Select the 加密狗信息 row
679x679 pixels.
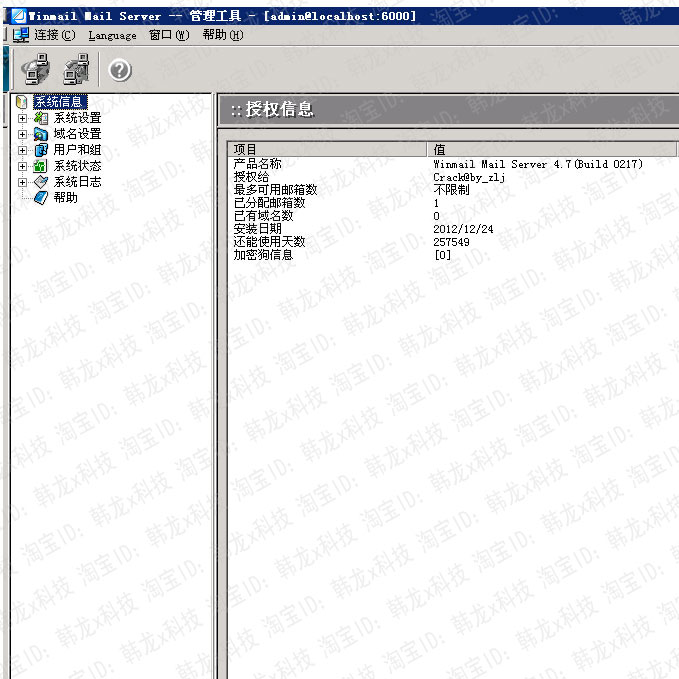(453, 255)
